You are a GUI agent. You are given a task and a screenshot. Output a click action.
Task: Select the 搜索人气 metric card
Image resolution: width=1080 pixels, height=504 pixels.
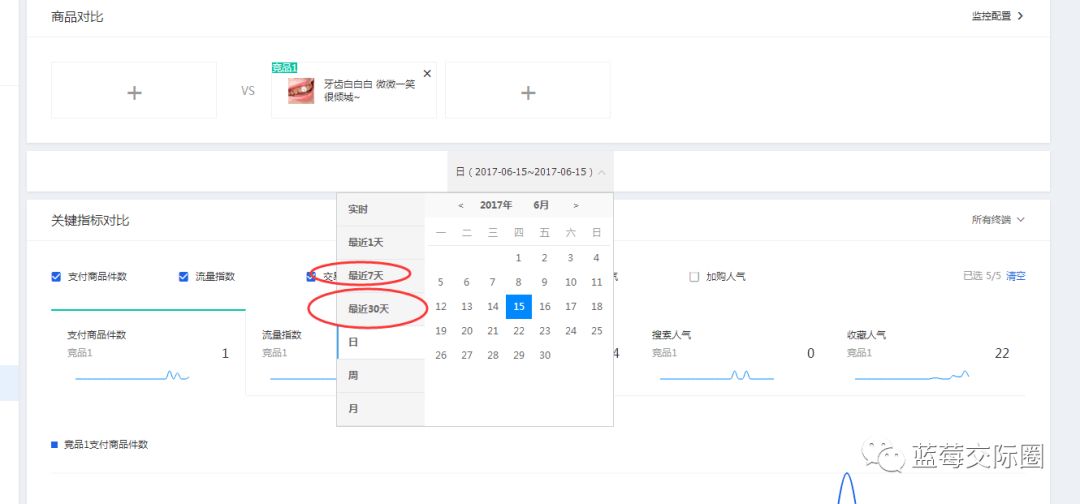(x=734, y=353)
